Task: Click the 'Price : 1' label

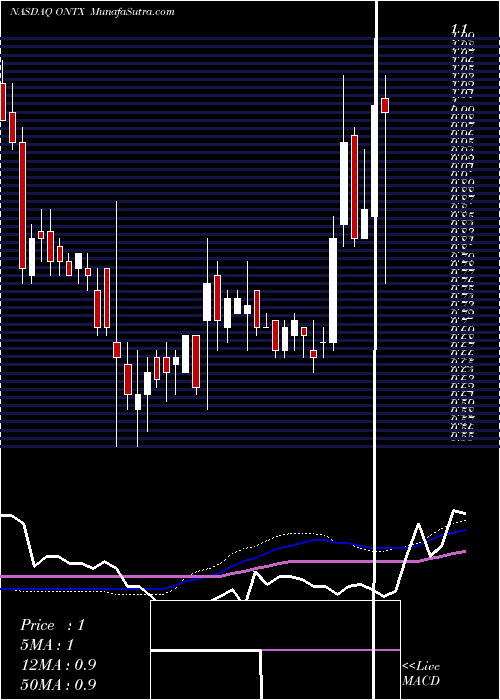Action: (x=52, y=625)
